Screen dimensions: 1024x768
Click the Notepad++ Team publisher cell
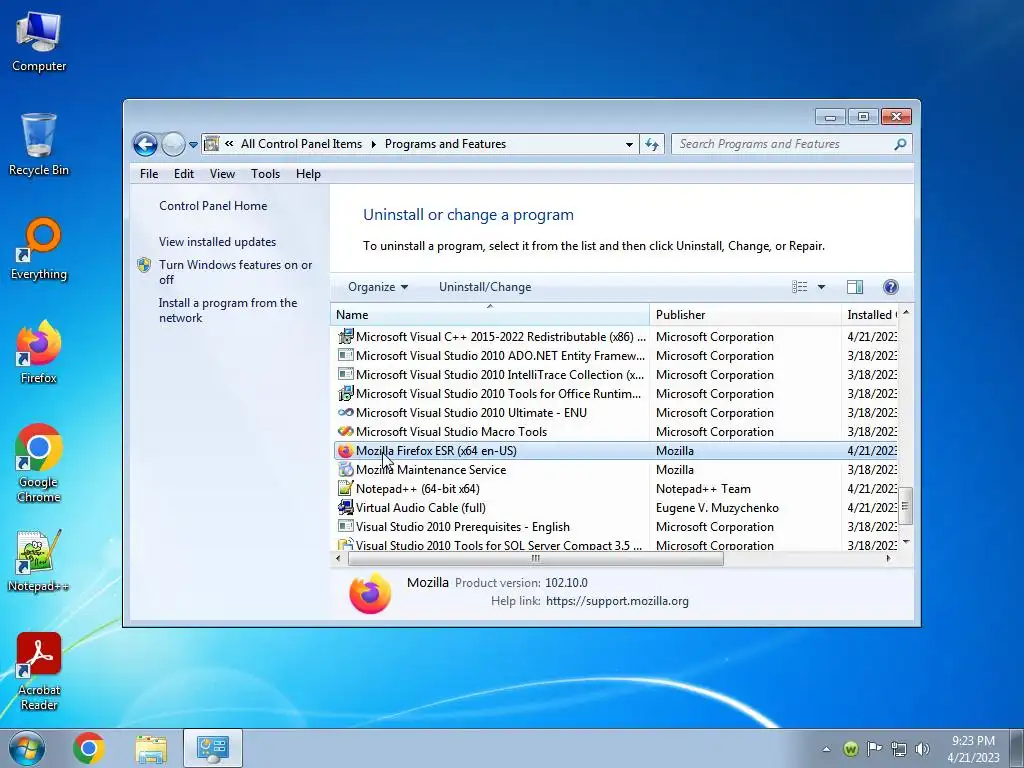(x=703, y=488)
